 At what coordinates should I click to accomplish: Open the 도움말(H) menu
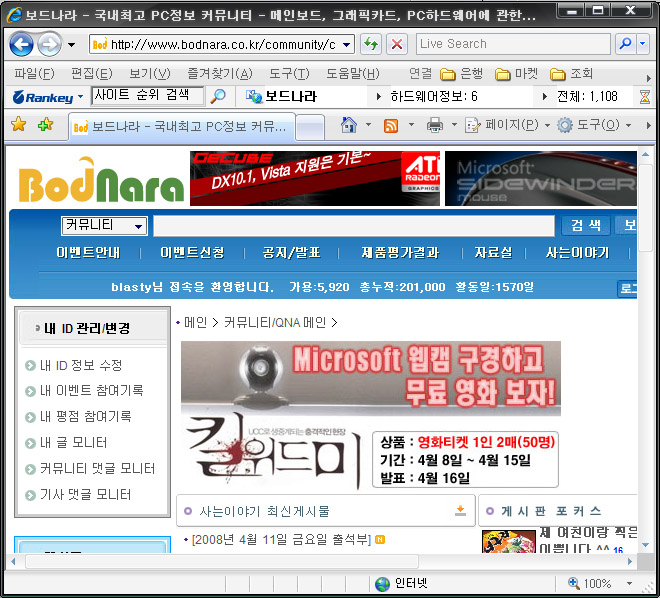(x=353, y=74)
